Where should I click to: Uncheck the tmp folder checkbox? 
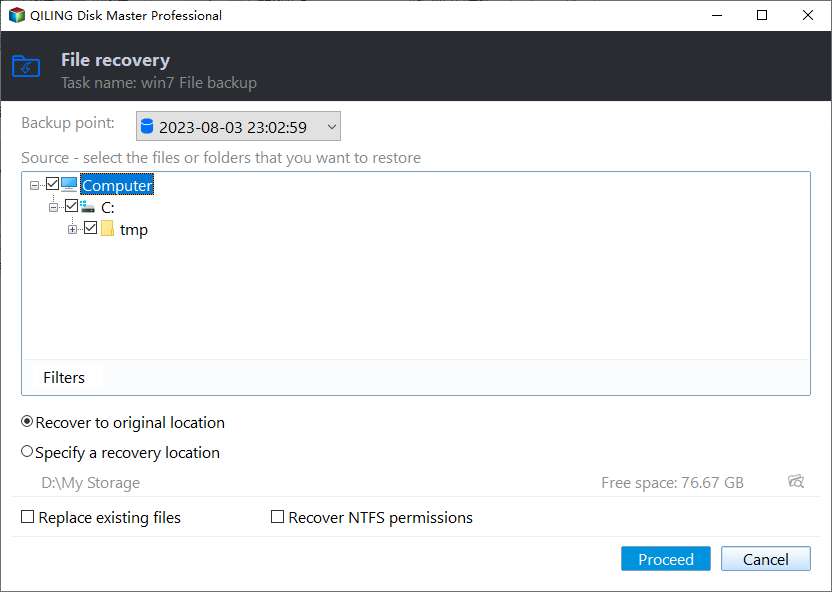point(91,228)
